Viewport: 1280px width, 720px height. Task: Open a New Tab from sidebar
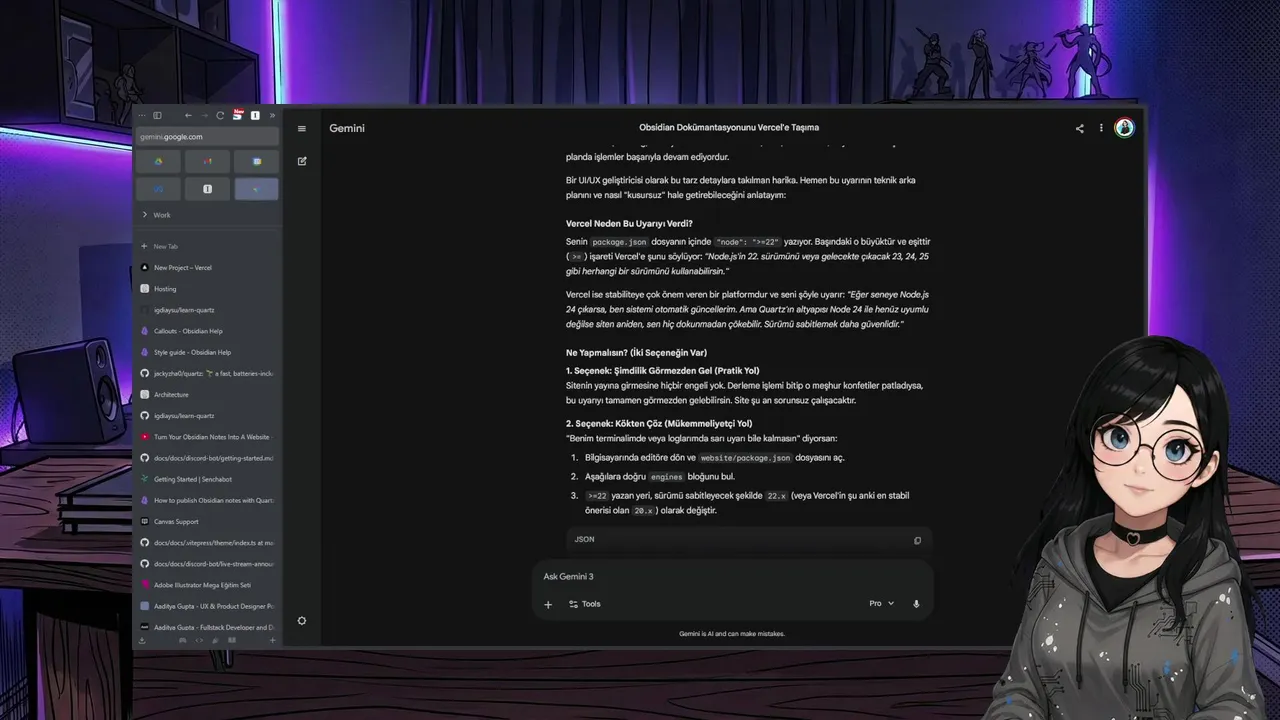click(208, 246)
